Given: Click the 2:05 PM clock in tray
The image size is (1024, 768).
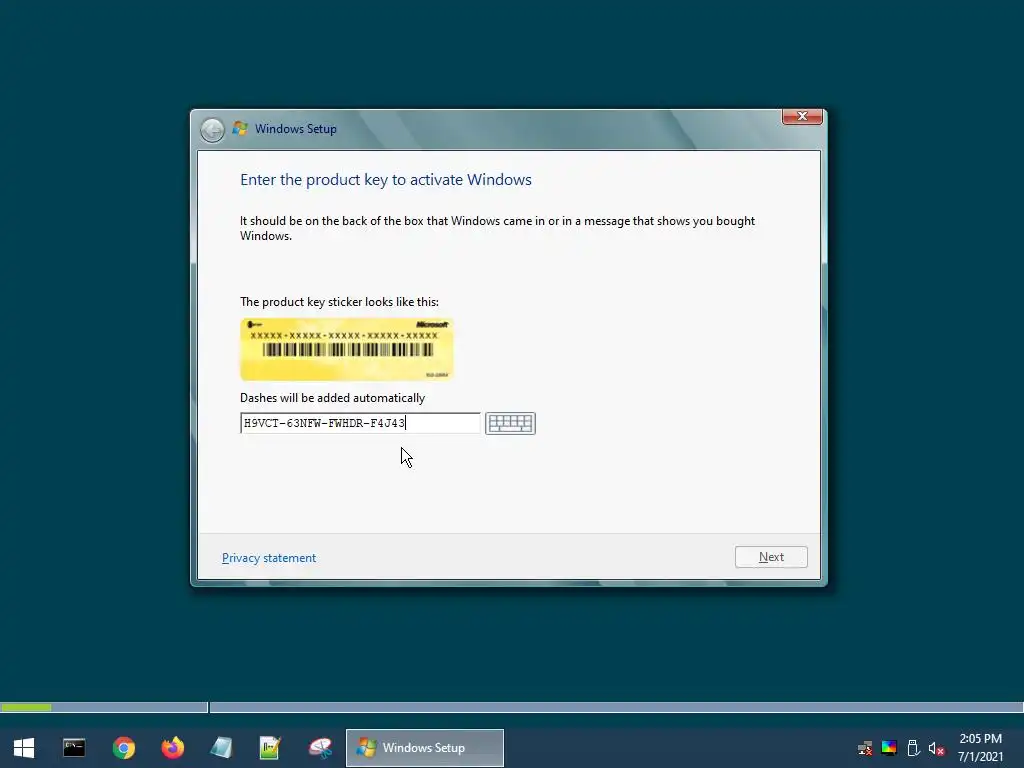Looking at the screenshot, I should click(x=980, y=739).
